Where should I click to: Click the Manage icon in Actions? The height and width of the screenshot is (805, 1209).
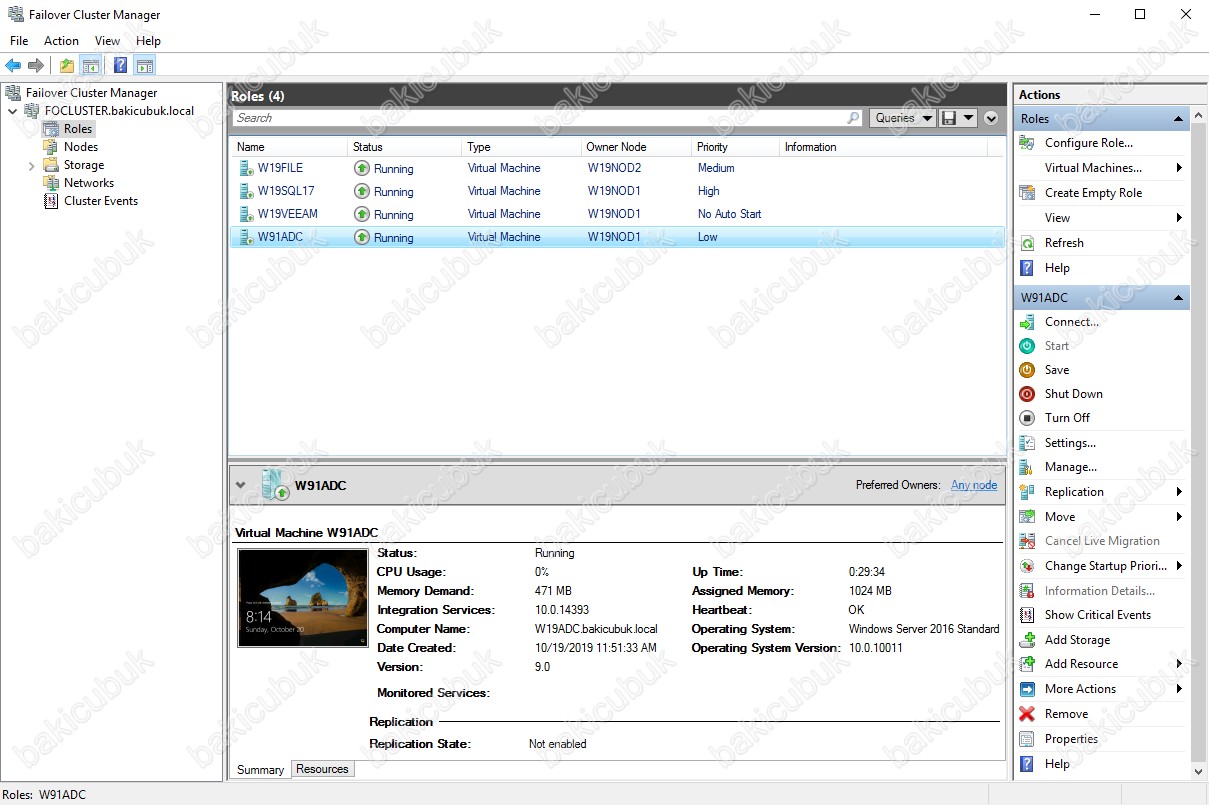click(1027, 467)
